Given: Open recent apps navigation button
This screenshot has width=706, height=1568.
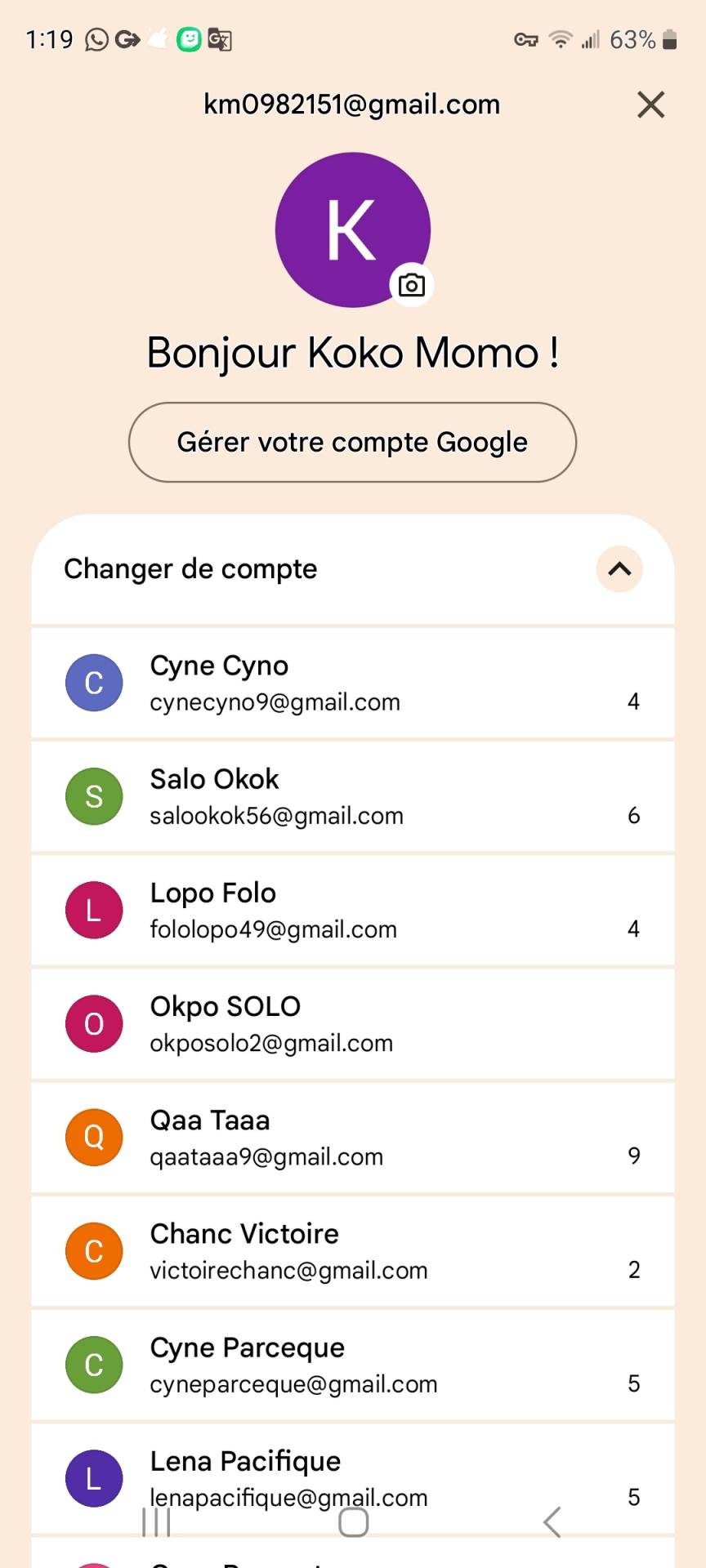Looking at the screenshot, I should coord(156,1521).
